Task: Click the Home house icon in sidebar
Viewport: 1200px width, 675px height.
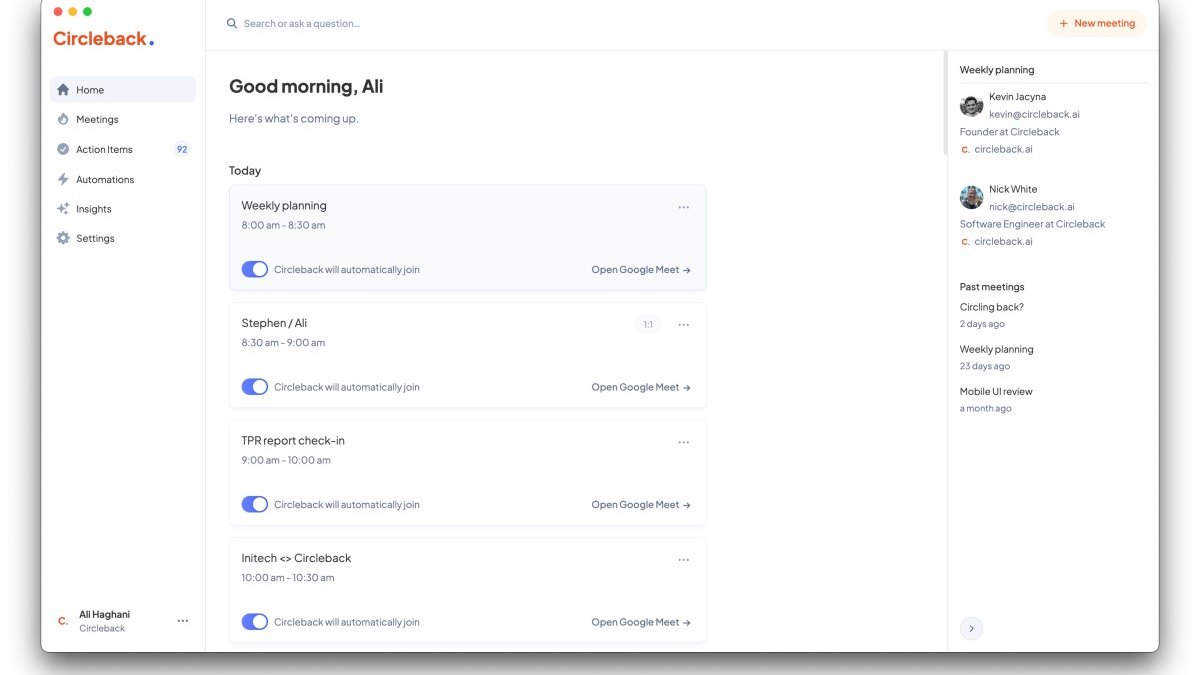Action: (x=63, y=90)
